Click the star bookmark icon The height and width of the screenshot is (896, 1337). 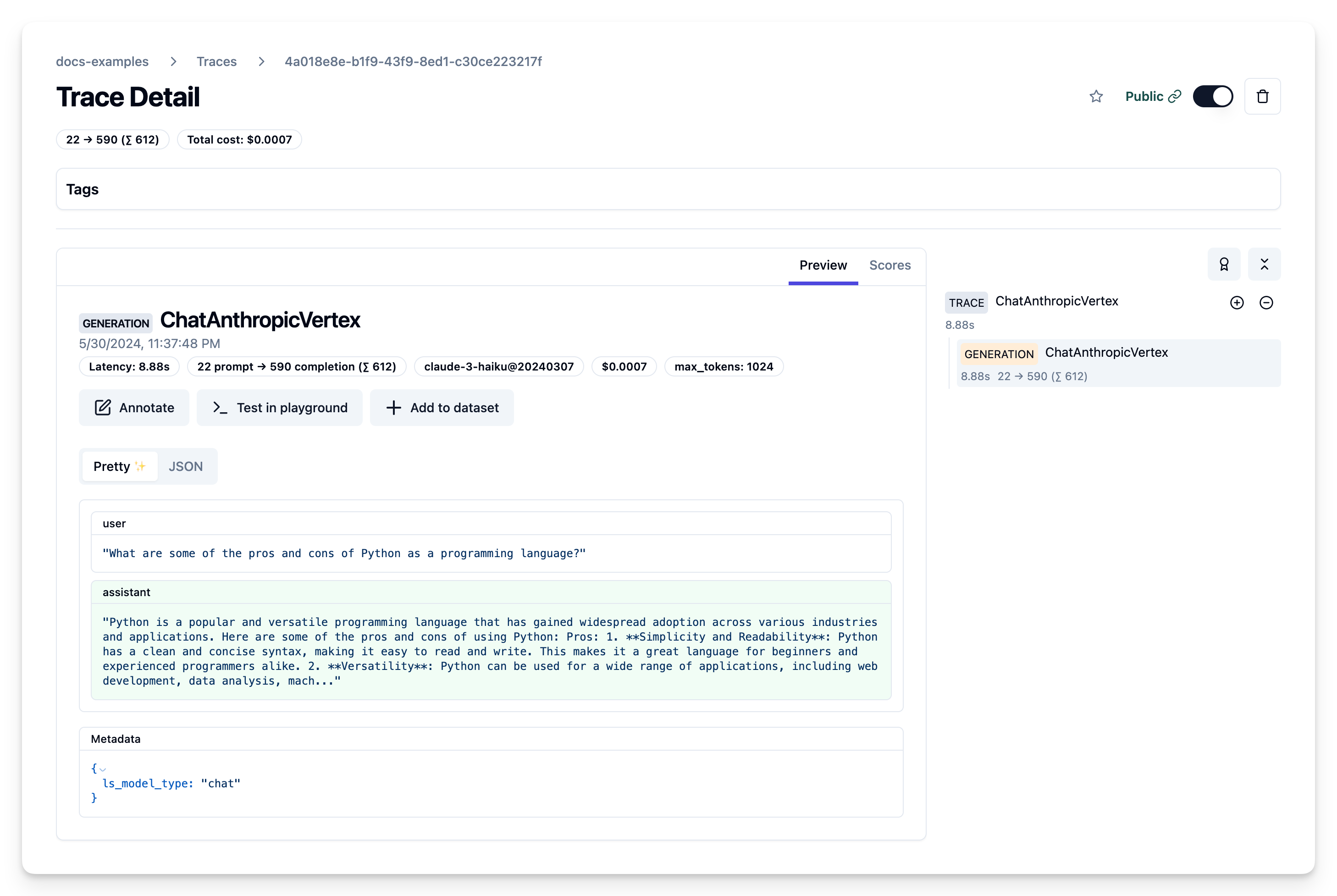1095,97
